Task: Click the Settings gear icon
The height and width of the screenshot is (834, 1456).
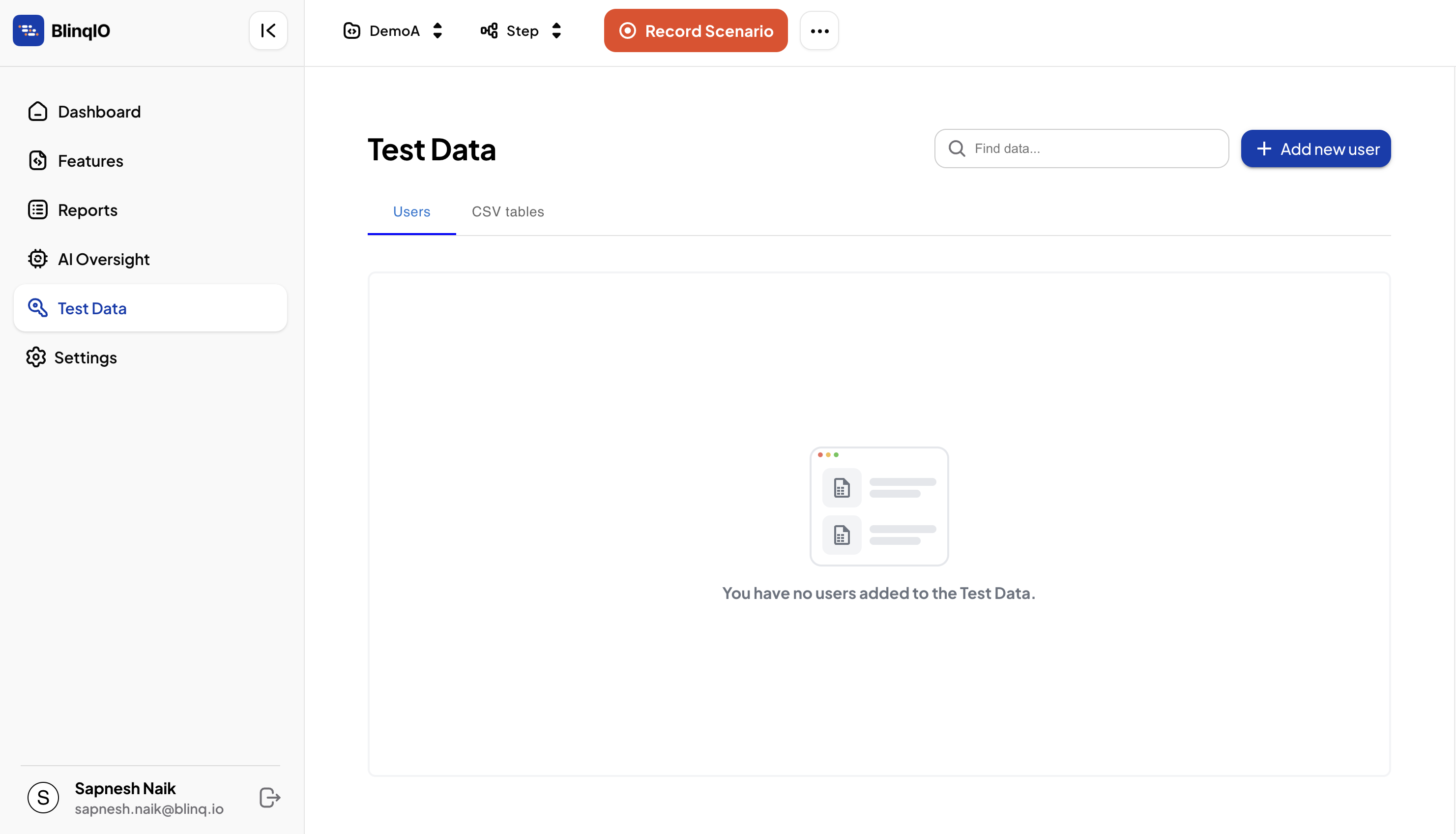Action: pyautogui.click(x=37, y=357)
